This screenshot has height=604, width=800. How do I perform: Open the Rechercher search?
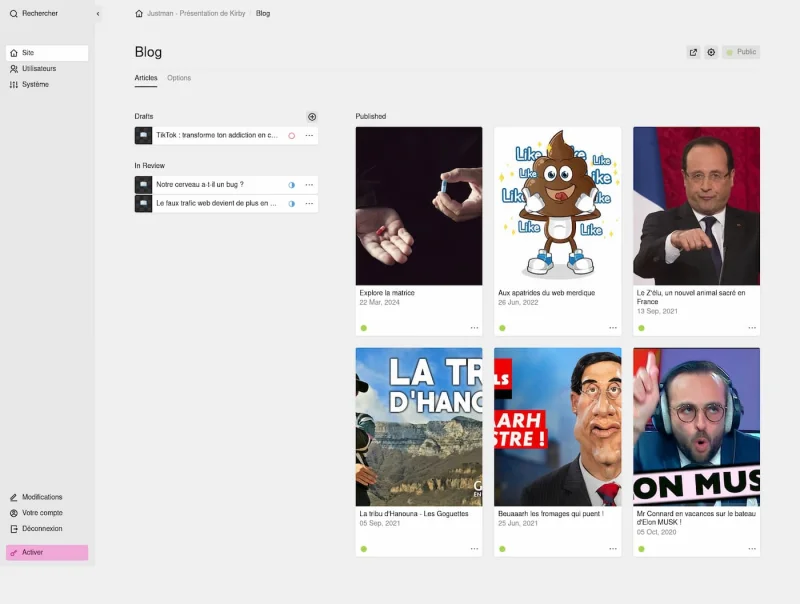click(x=34, y=14)
